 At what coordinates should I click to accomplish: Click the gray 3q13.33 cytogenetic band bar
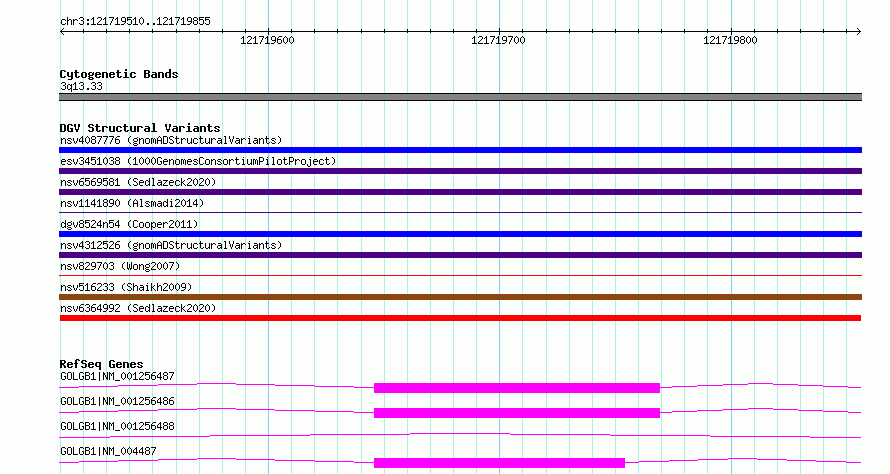[460, 97]
